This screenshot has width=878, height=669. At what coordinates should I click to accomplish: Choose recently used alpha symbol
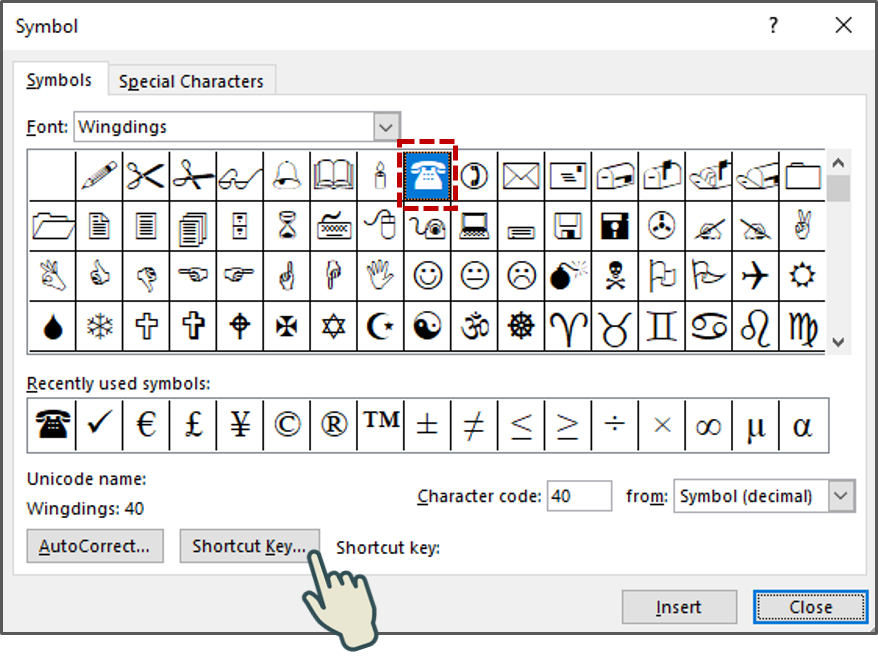click(x=803, y=425)
